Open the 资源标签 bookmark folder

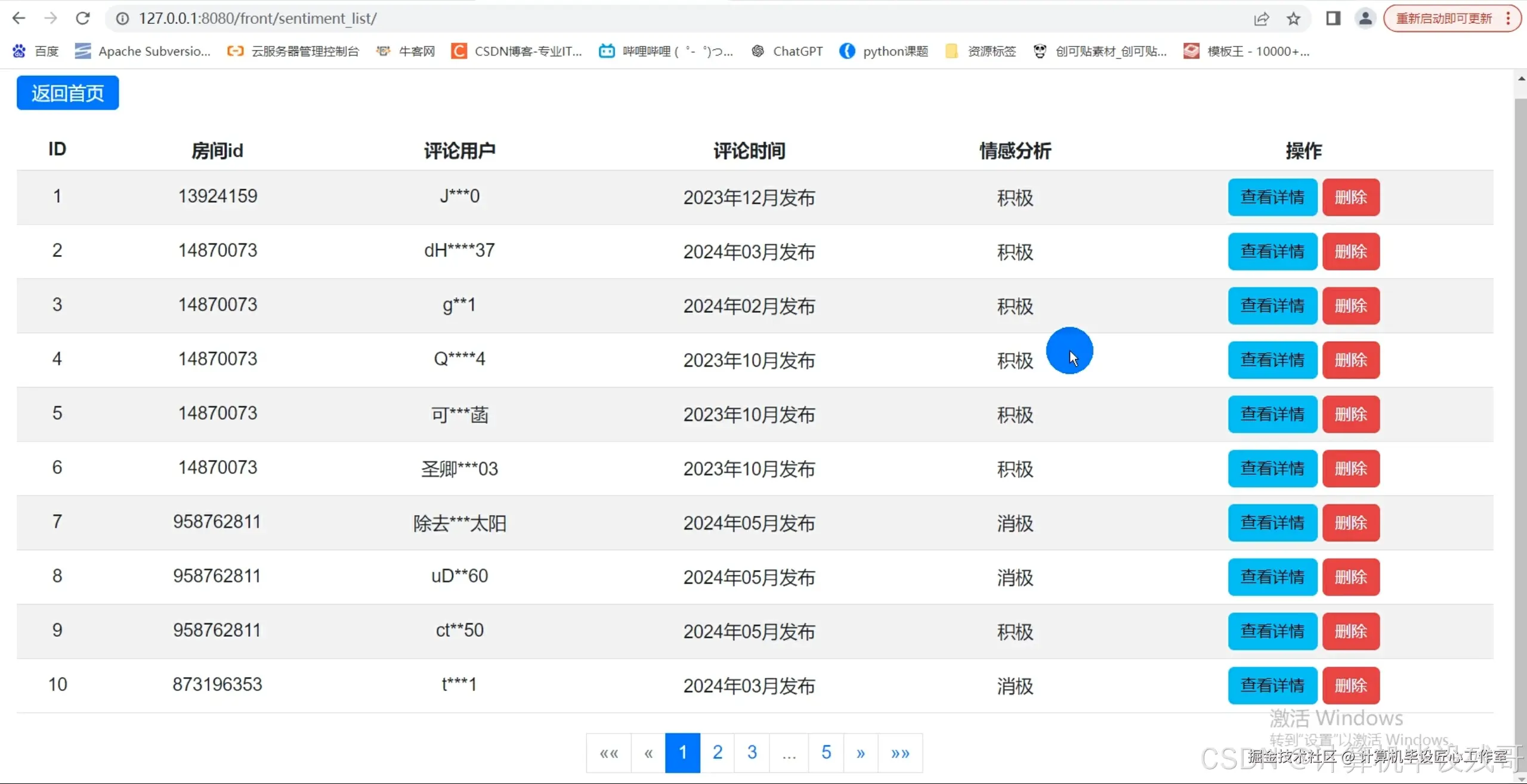click(981, 51)
